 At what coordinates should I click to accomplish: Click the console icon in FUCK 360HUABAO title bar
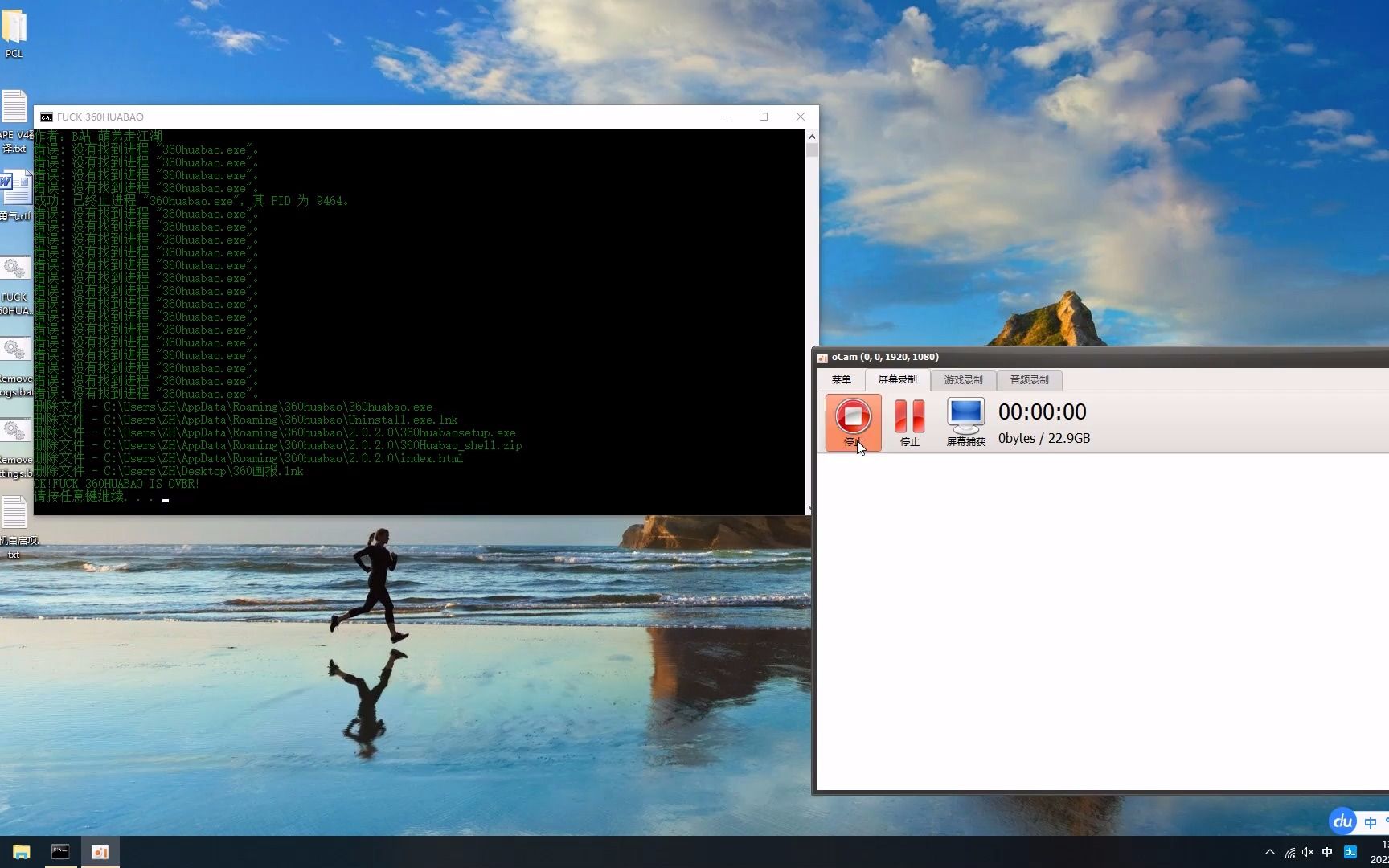click(47, 117)
